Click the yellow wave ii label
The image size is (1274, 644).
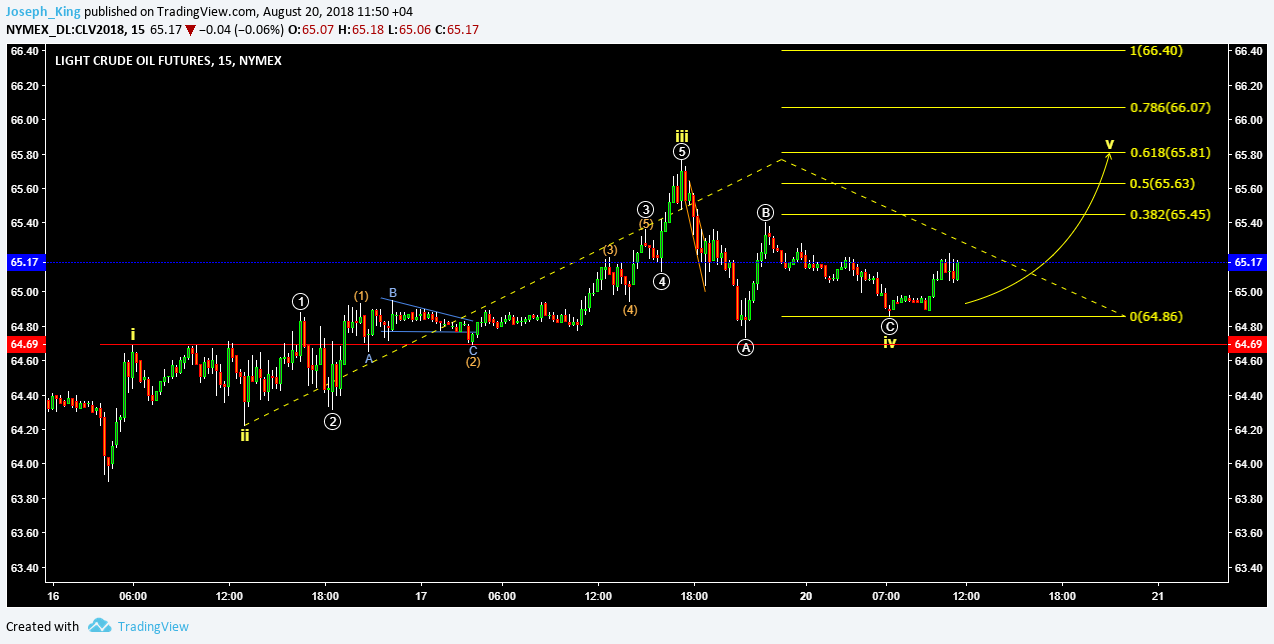[x=244, y=435]
